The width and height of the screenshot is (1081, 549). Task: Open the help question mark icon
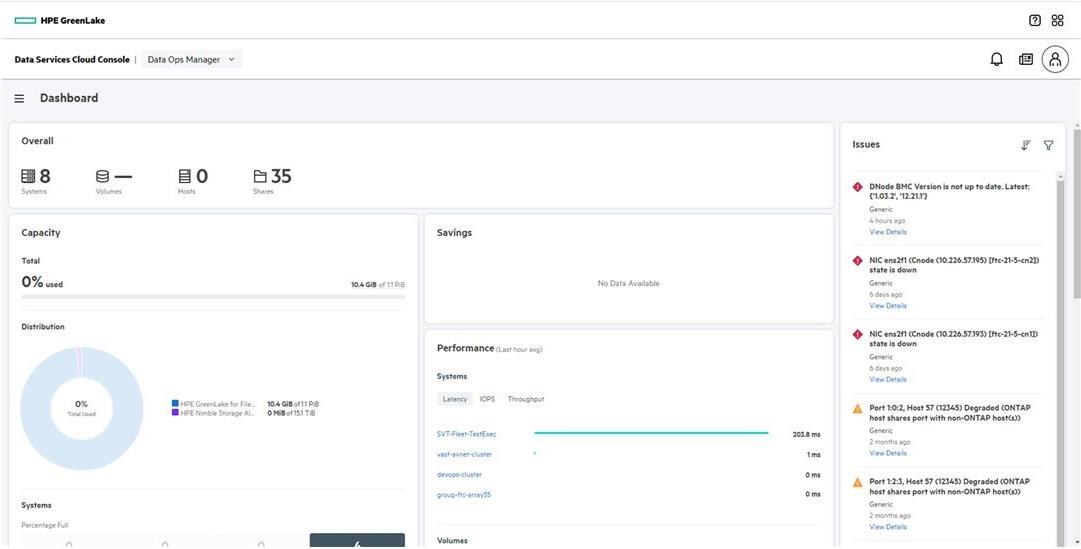pyautogui.click(x=1035, y=20)
